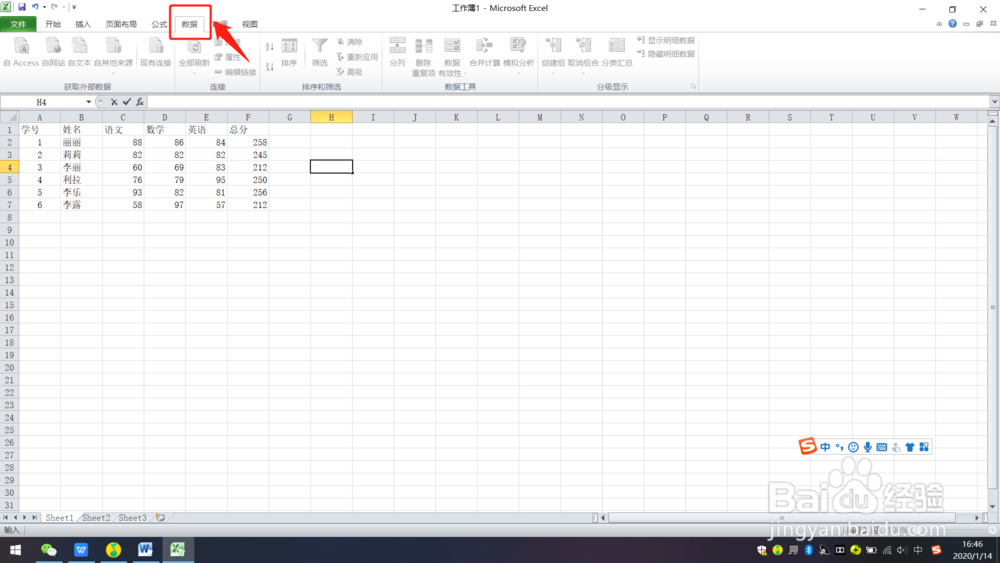
Task: Click Refresh All (全部刷新) icon
Action: click(194, 48)
